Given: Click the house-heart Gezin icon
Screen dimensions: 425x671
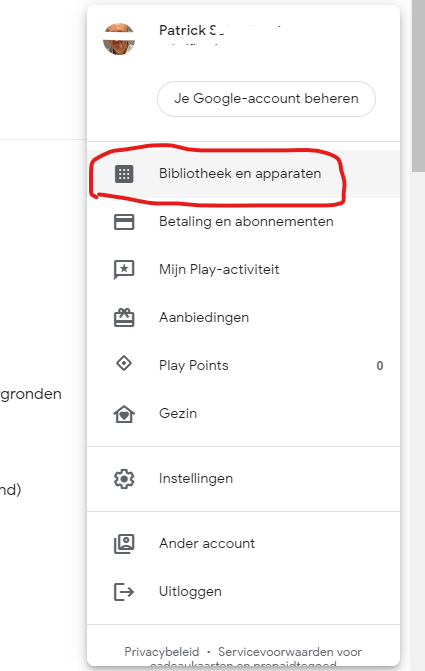Looking at the screenshot, I should 124,414.
